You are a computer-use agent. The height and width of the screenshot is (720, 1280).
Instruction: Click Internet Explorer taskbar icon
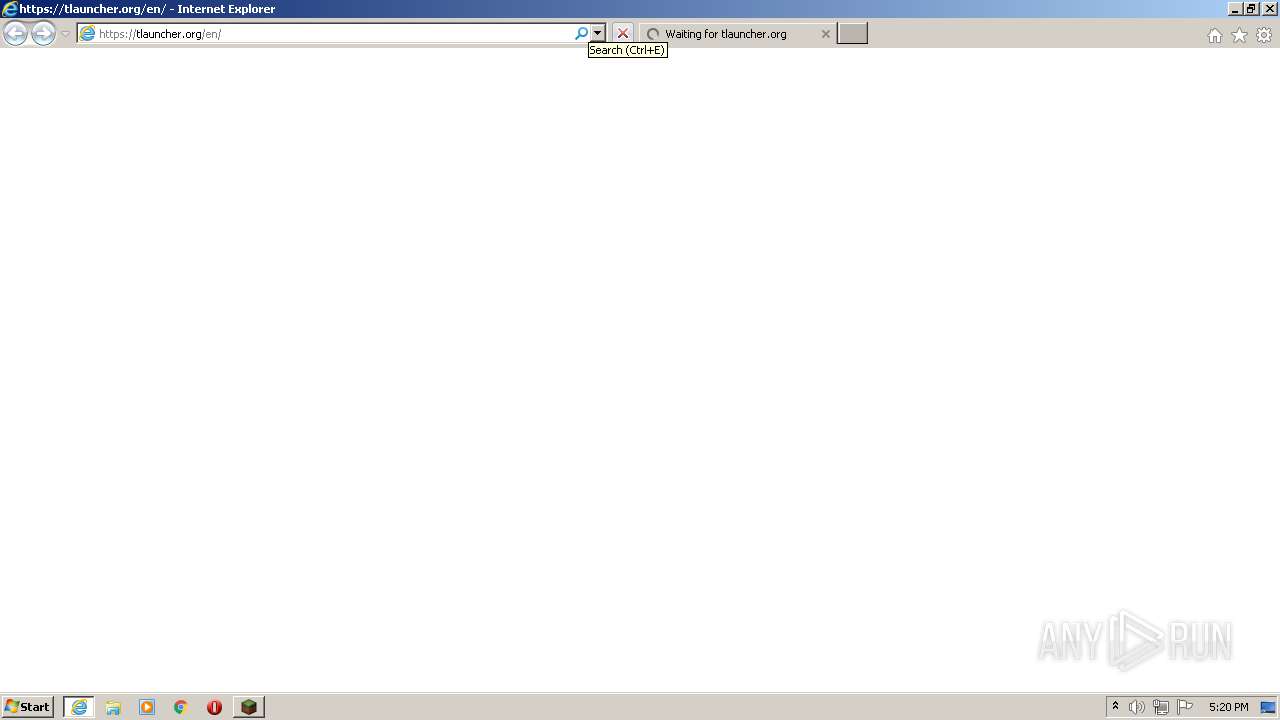79,707
